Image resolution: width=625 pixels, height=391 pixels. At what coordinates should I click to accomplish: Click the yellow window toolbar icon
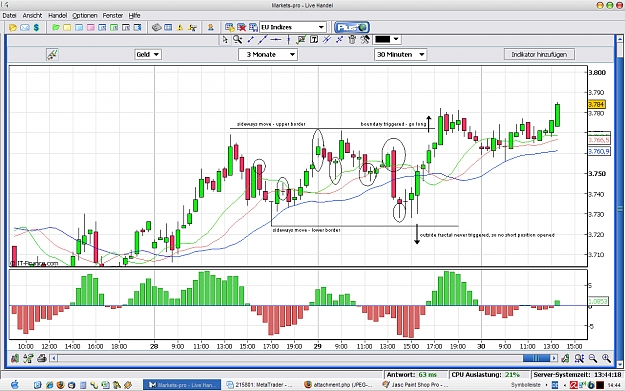tap(67, 28)
